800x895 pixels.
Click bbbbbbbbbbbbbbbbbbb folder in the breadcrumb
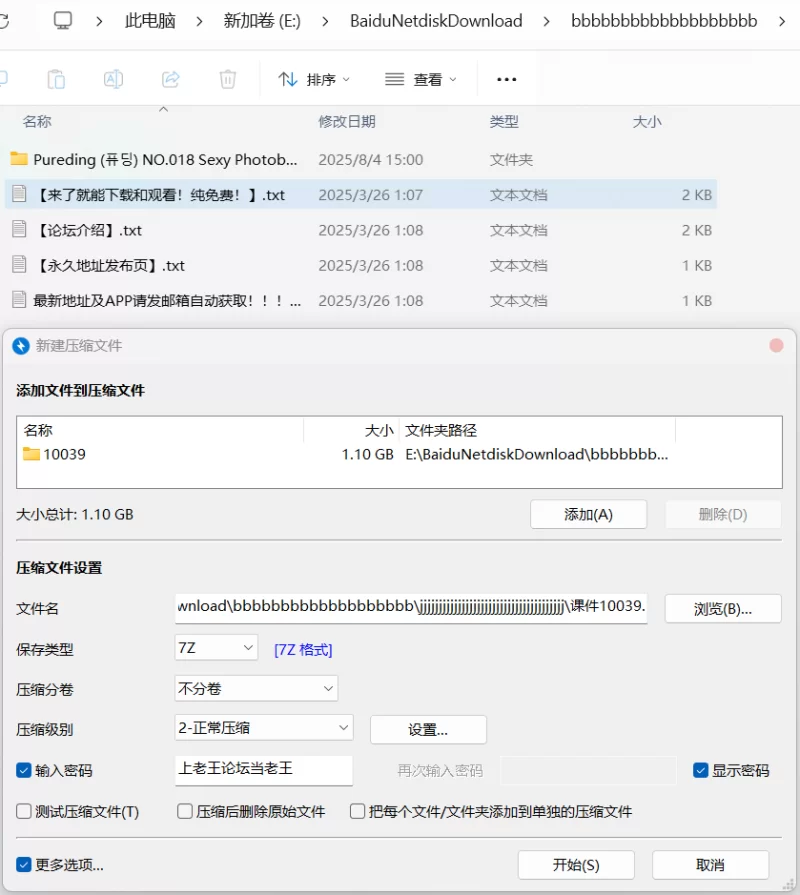664,21
